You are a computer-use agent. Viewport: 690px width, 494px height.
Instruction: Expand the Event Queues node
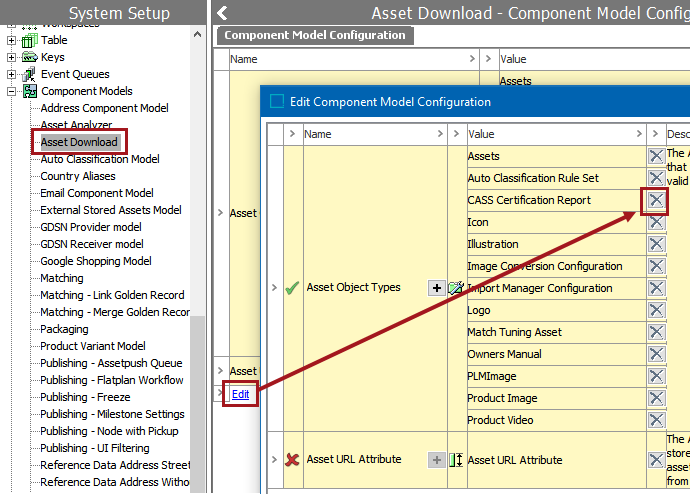point(11,74)
